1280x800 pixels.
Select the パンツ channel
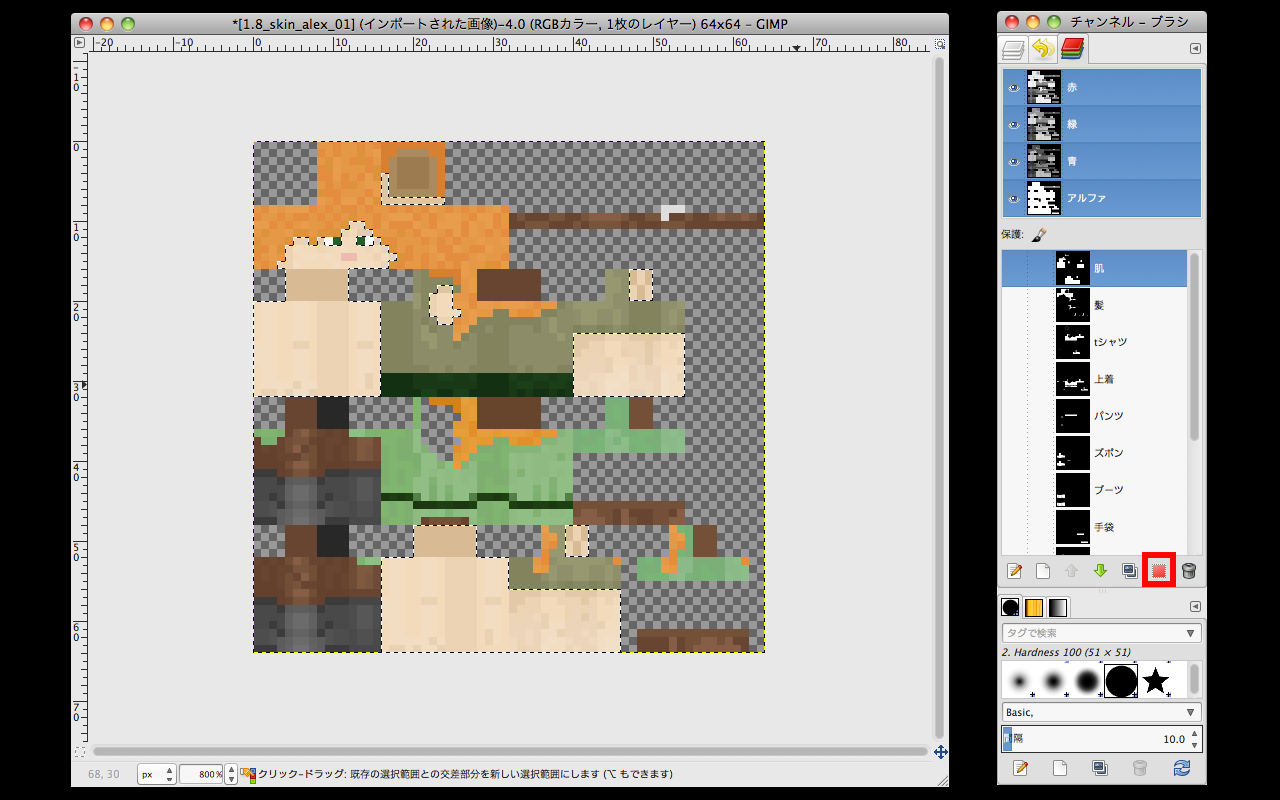[x=1095, y=416]
